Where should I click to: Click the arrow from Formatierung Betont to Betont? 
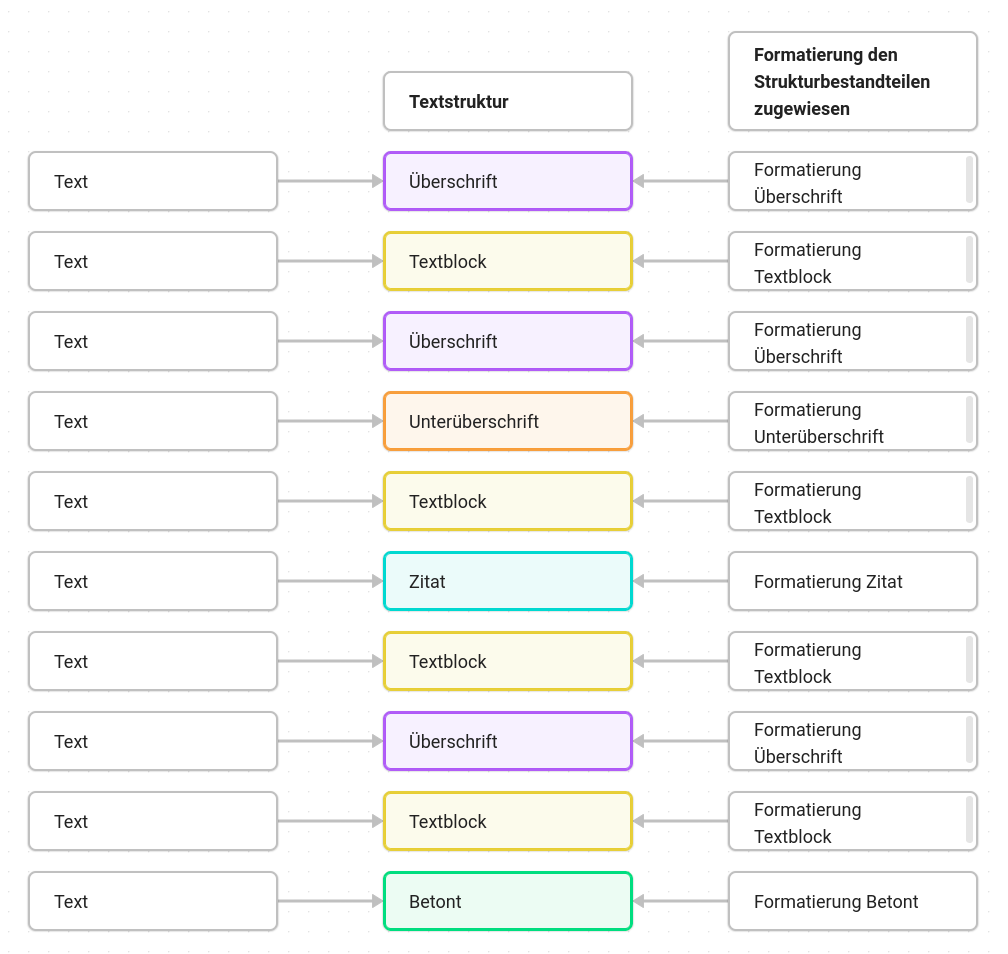[680, 901]
